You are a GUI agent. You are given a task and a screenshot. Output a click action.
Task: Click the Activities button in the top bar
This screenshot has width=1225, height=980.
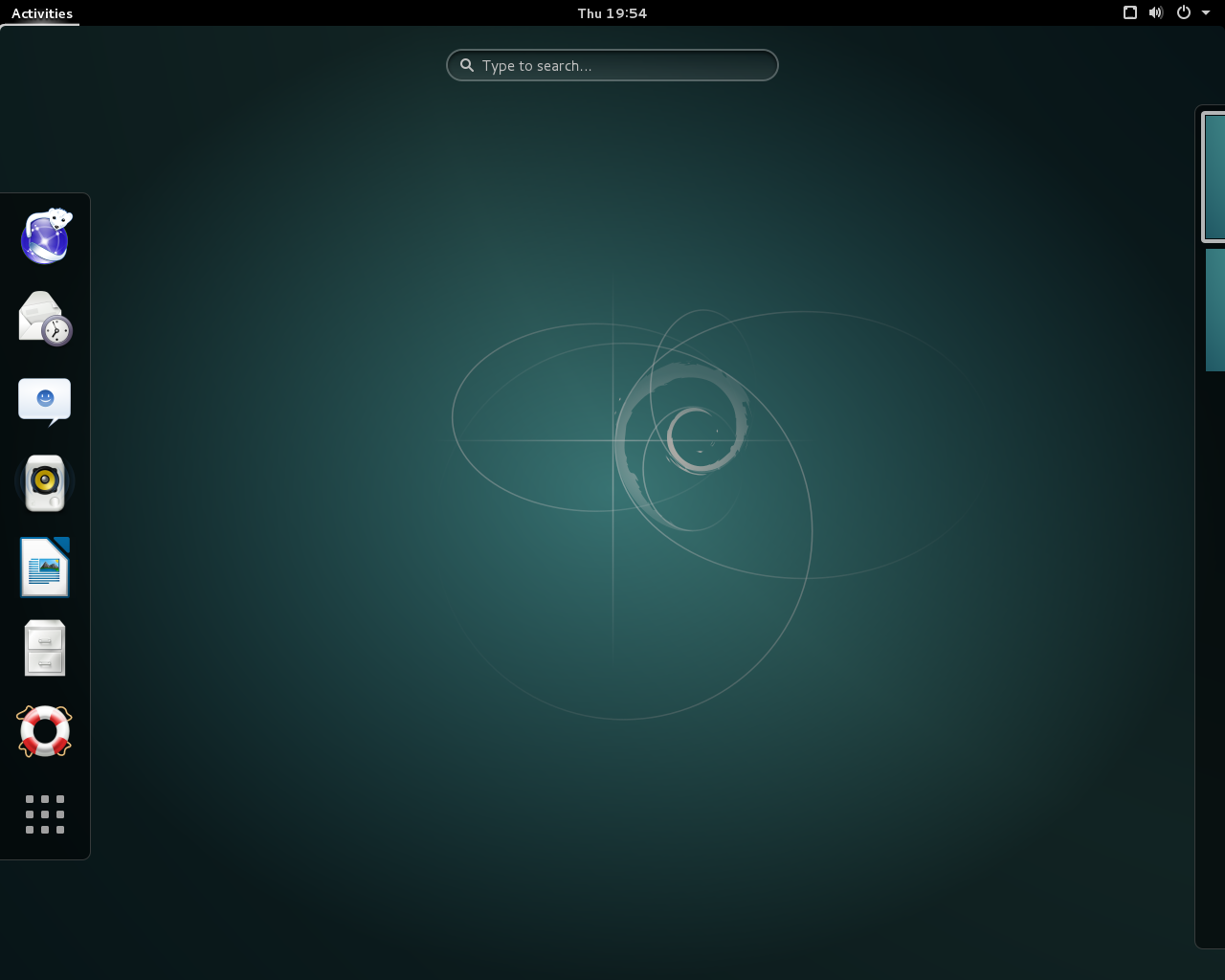(x=40, y=12)
